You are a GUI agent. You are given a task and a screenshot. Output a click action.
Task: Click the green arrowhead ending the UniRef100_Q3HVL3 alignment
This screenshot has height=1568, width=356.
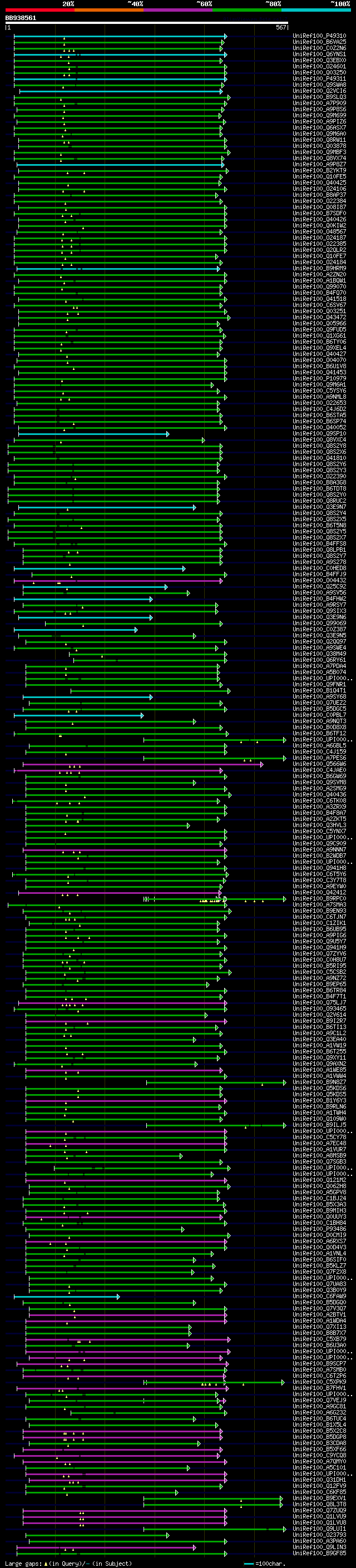tap(189, 826)
